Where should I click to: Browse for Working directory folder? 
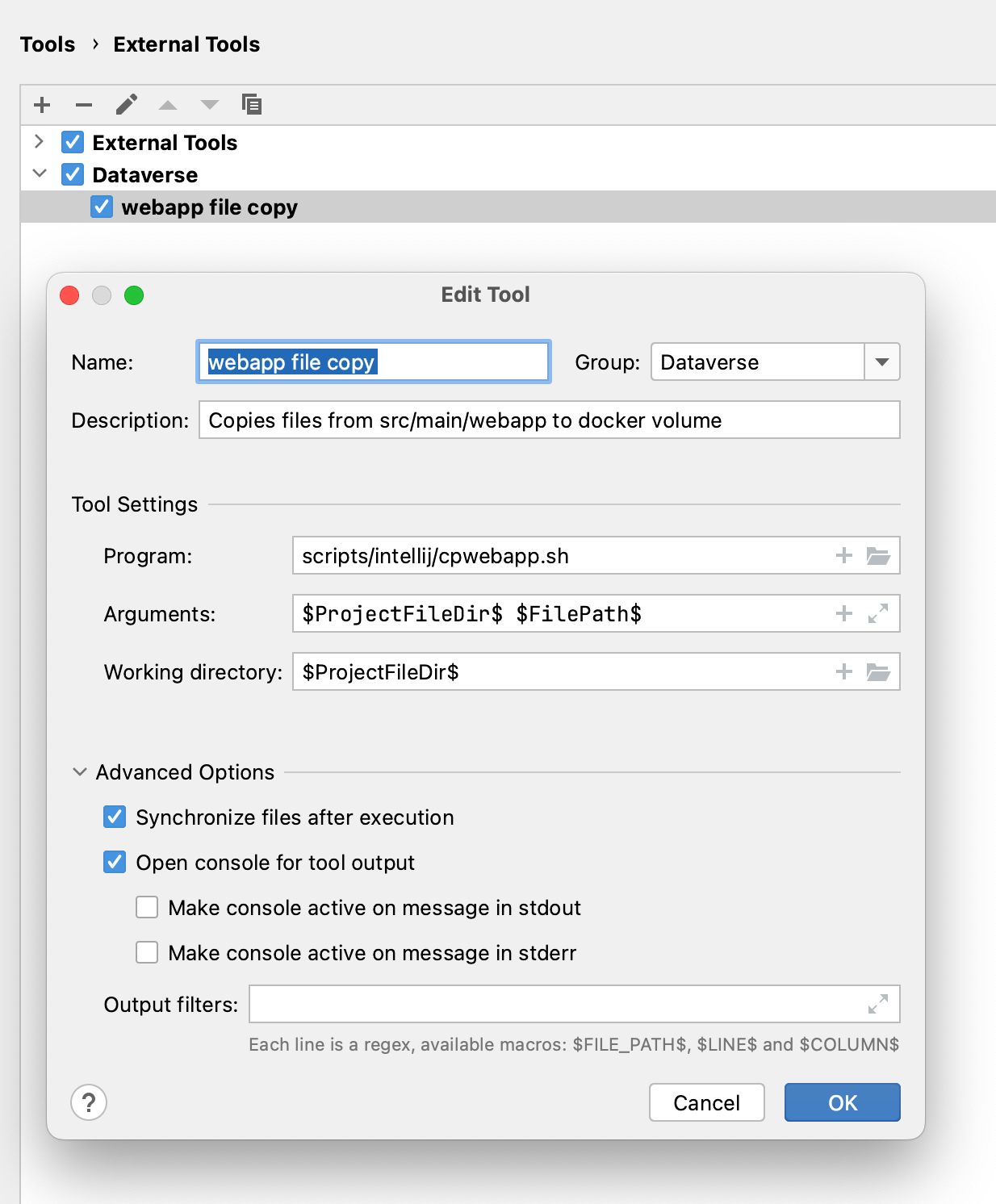[x=878, y=672]
